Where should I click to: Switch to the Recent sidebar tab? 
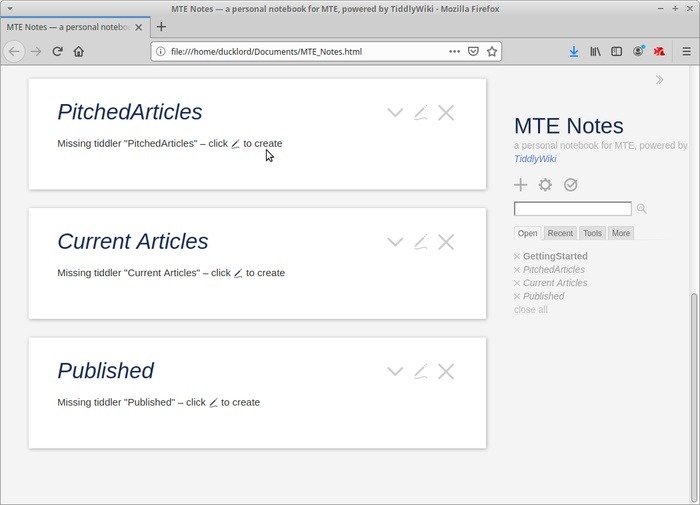[x=560, y=233]
